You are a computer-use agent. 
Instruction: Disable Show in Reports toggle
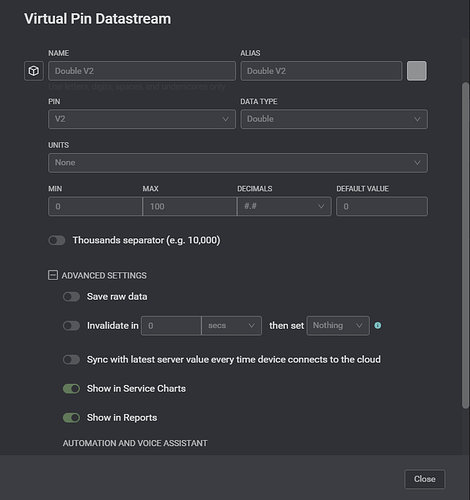(x=71, y=418)
